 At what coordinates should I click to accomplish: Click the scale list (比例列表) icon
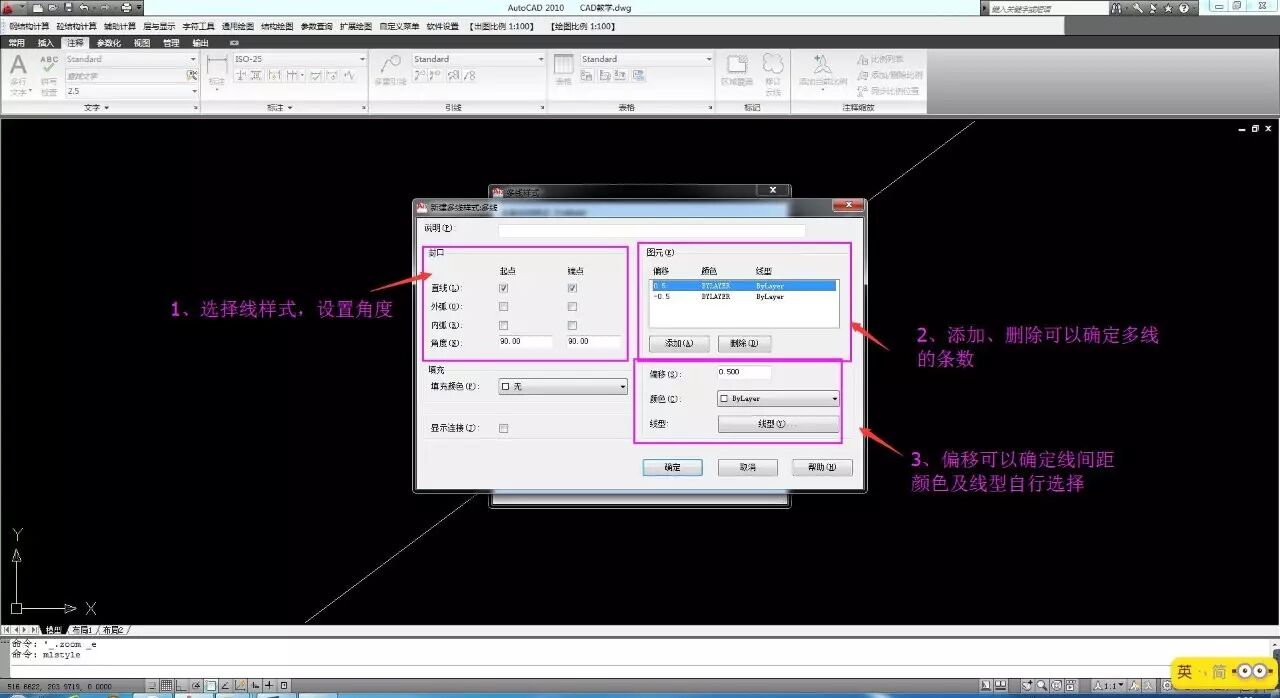pyautogui.click(x=863, y=60)
